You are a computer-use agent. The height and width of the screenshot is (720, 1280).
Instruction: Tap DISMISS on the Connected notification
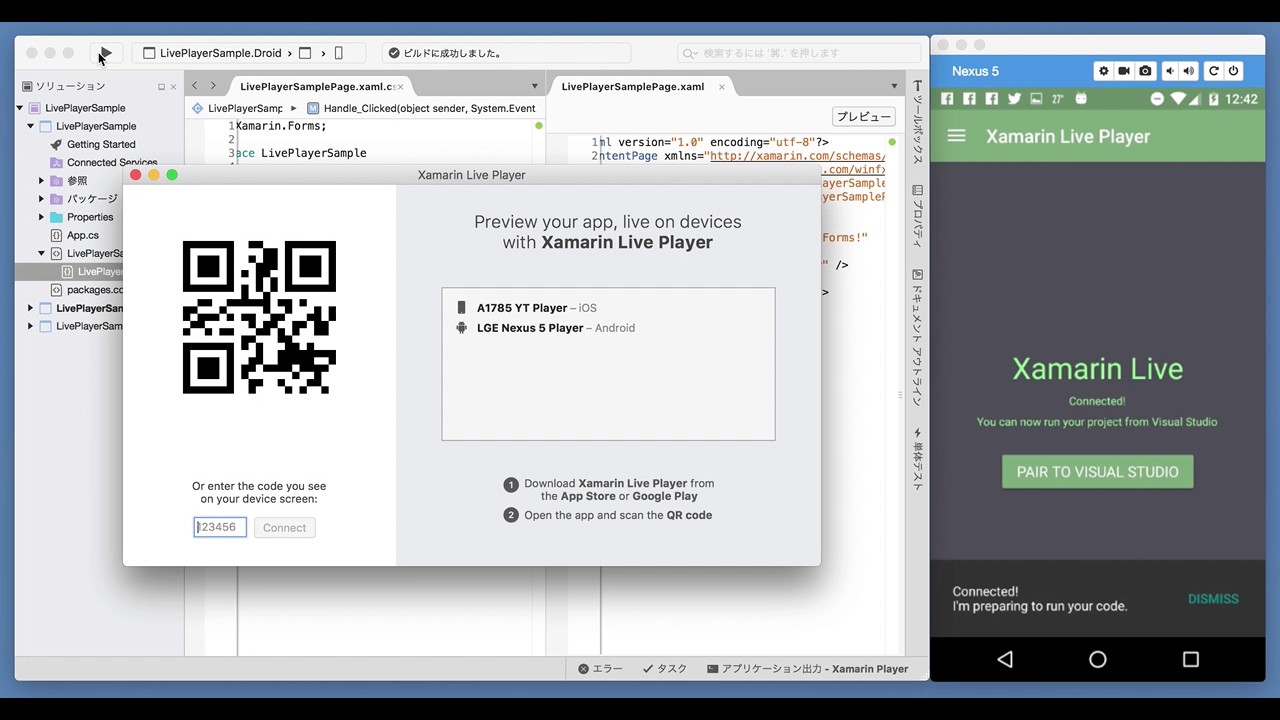coord(1213,599)
